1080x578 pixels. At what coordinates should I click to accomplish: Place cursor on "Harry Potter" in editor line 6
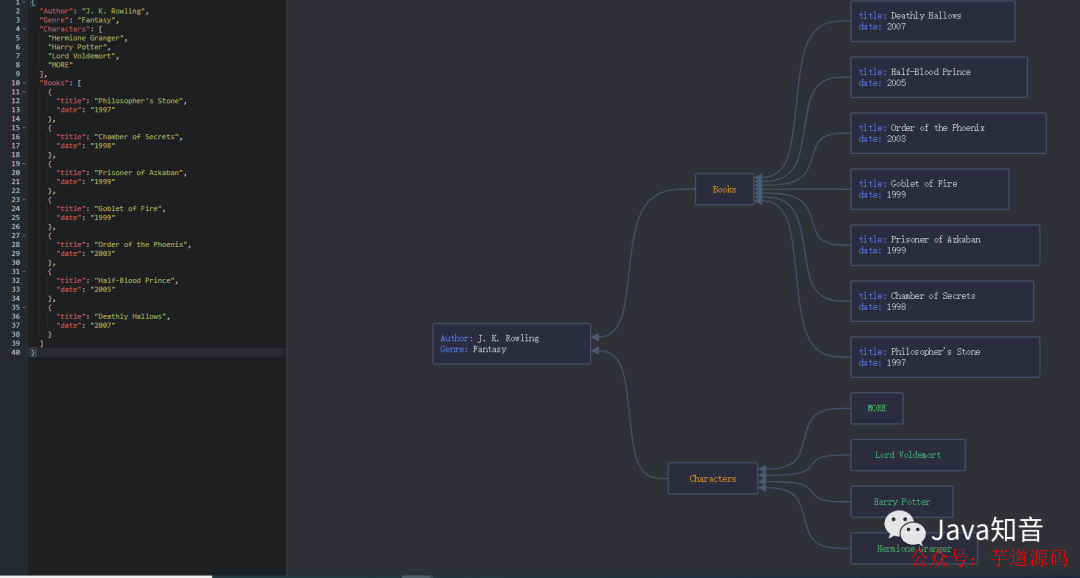[79, 47]
